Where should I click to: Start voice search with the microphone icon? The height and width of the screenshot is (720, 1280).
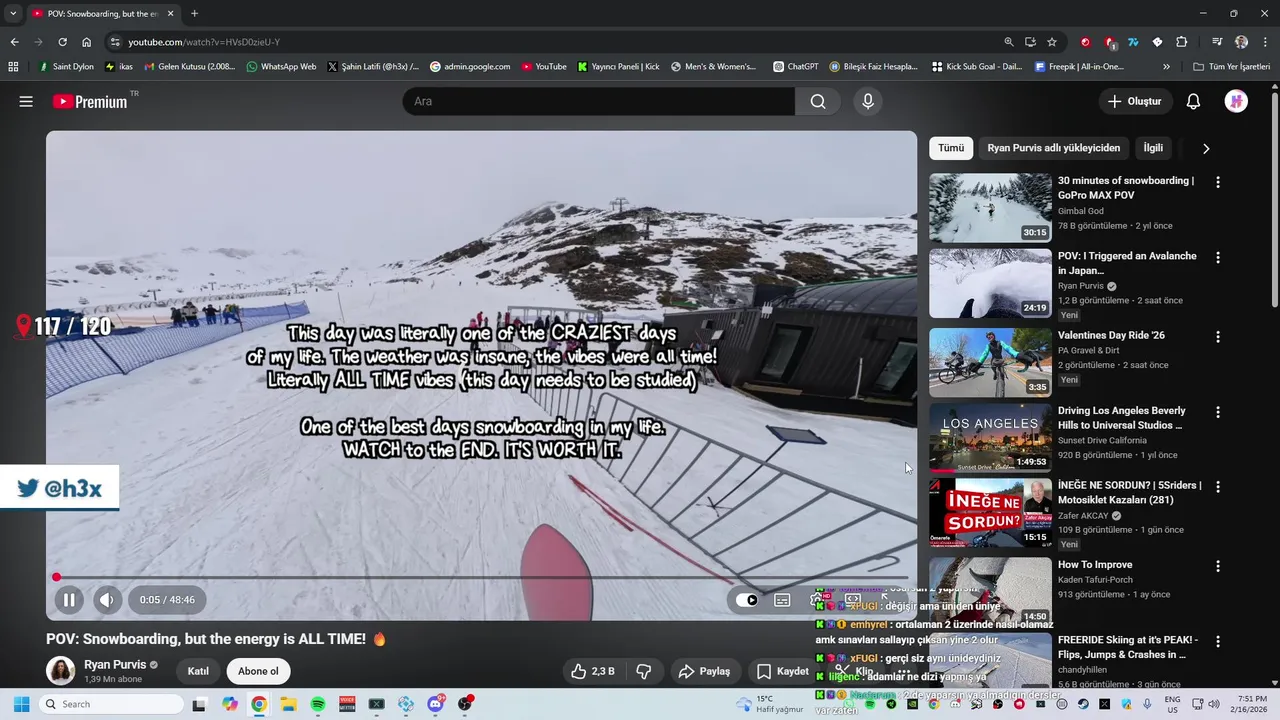coord(868,101)
